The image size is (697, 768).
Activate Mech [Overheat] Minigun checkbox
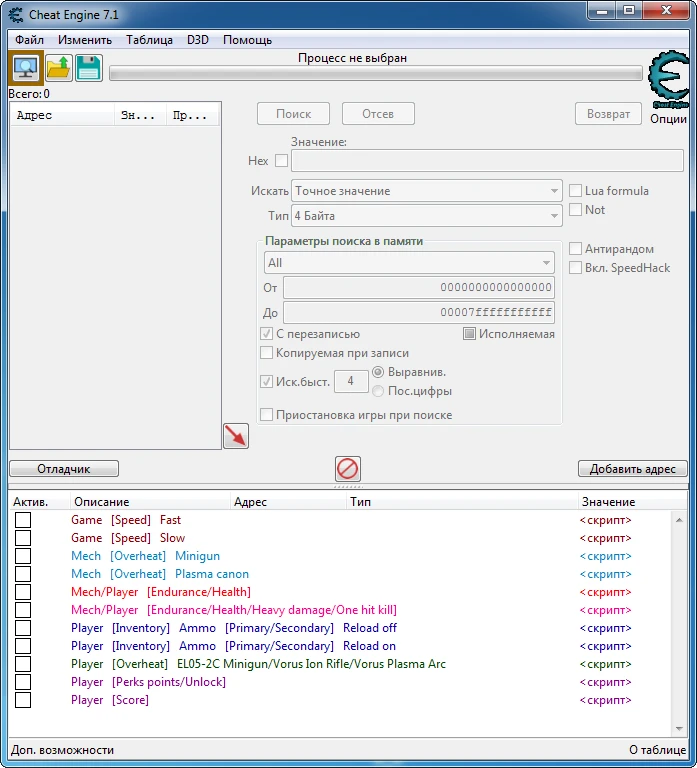point(23,556)
